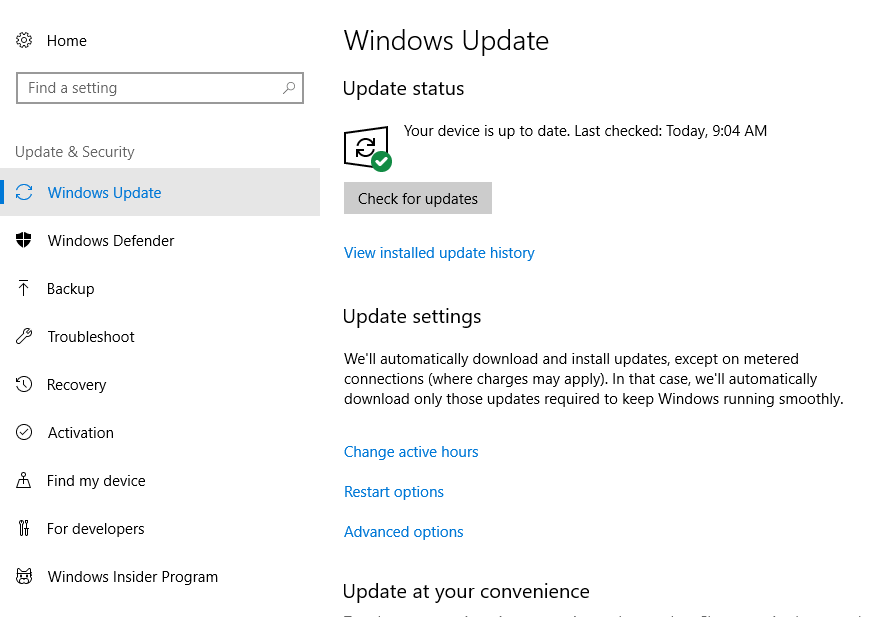Click the Find my device person icon
Viewport: 887px width, 617px height.
(x=24, y=480)
